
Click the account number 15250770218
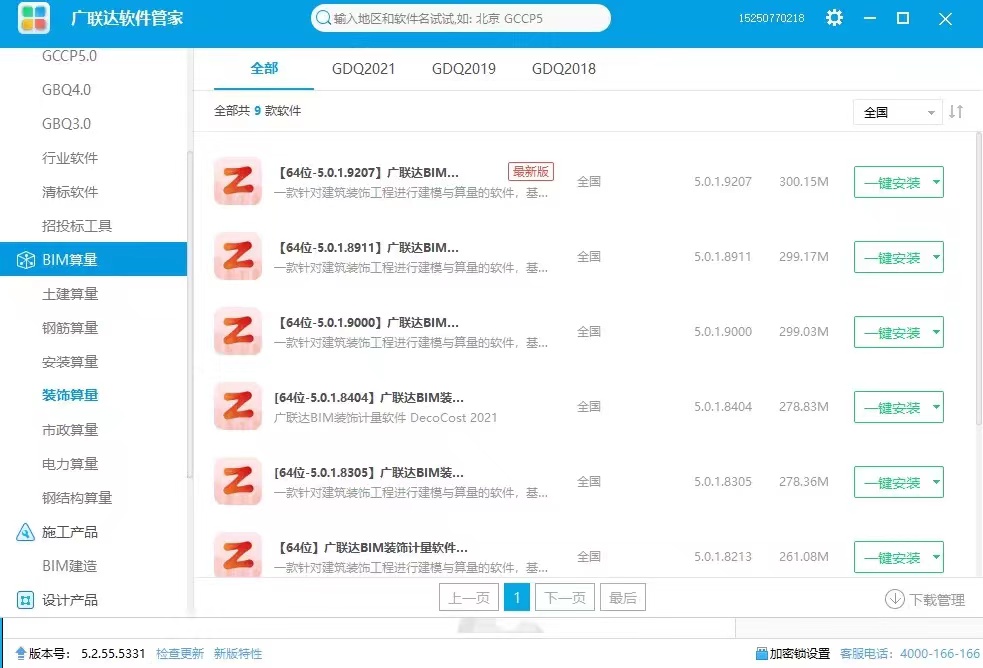pyautogui.click(x=771, y=18)
